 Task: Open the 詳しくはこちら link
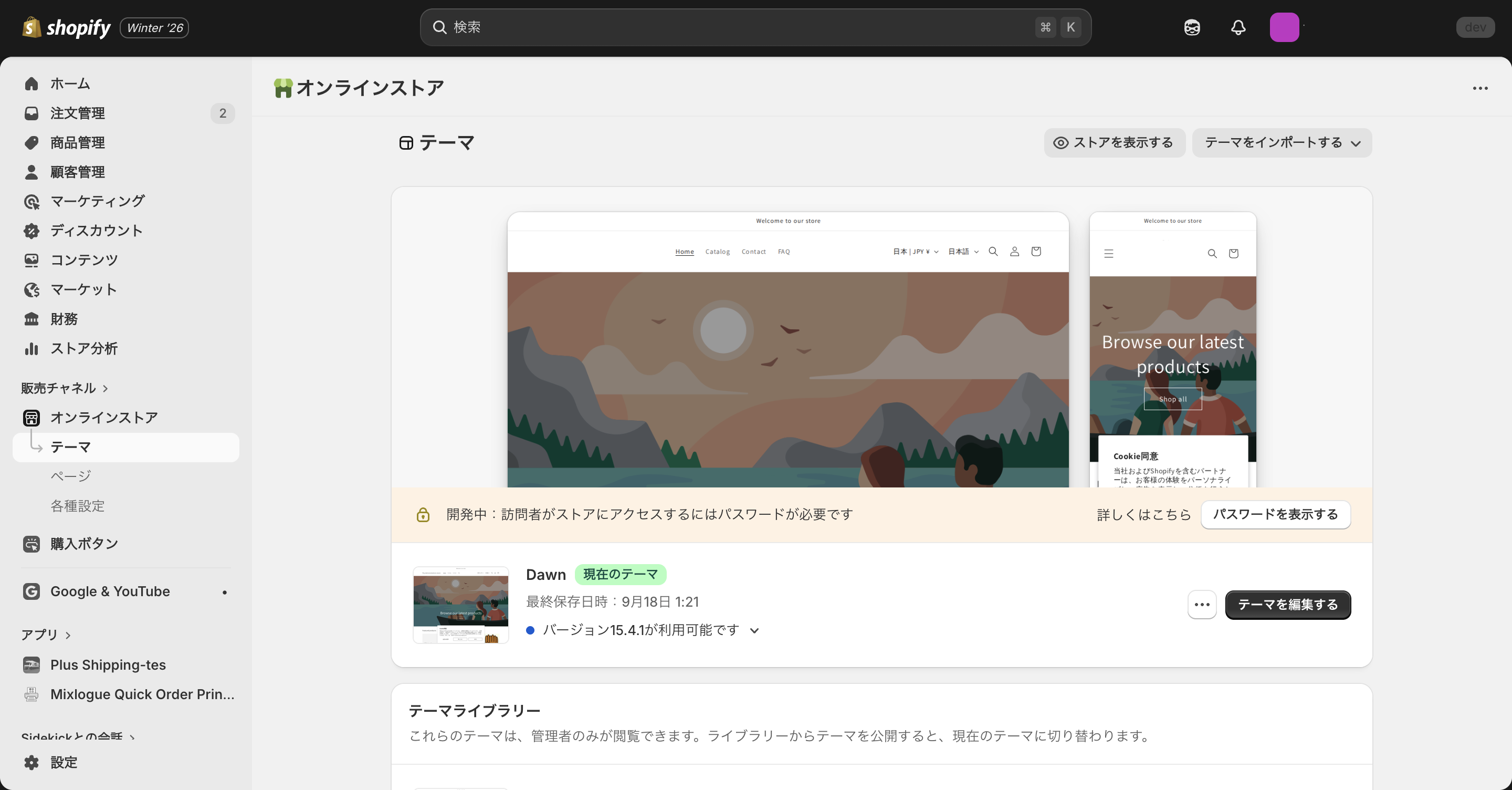click(x=1143, y=515)
